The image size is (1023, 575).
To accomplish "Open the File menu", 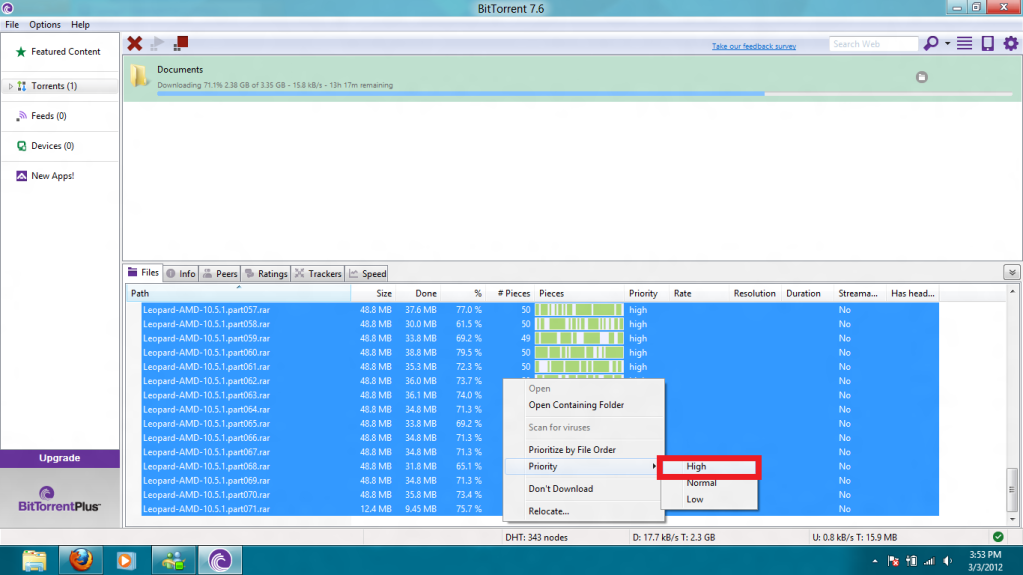I will click(12, 25).
